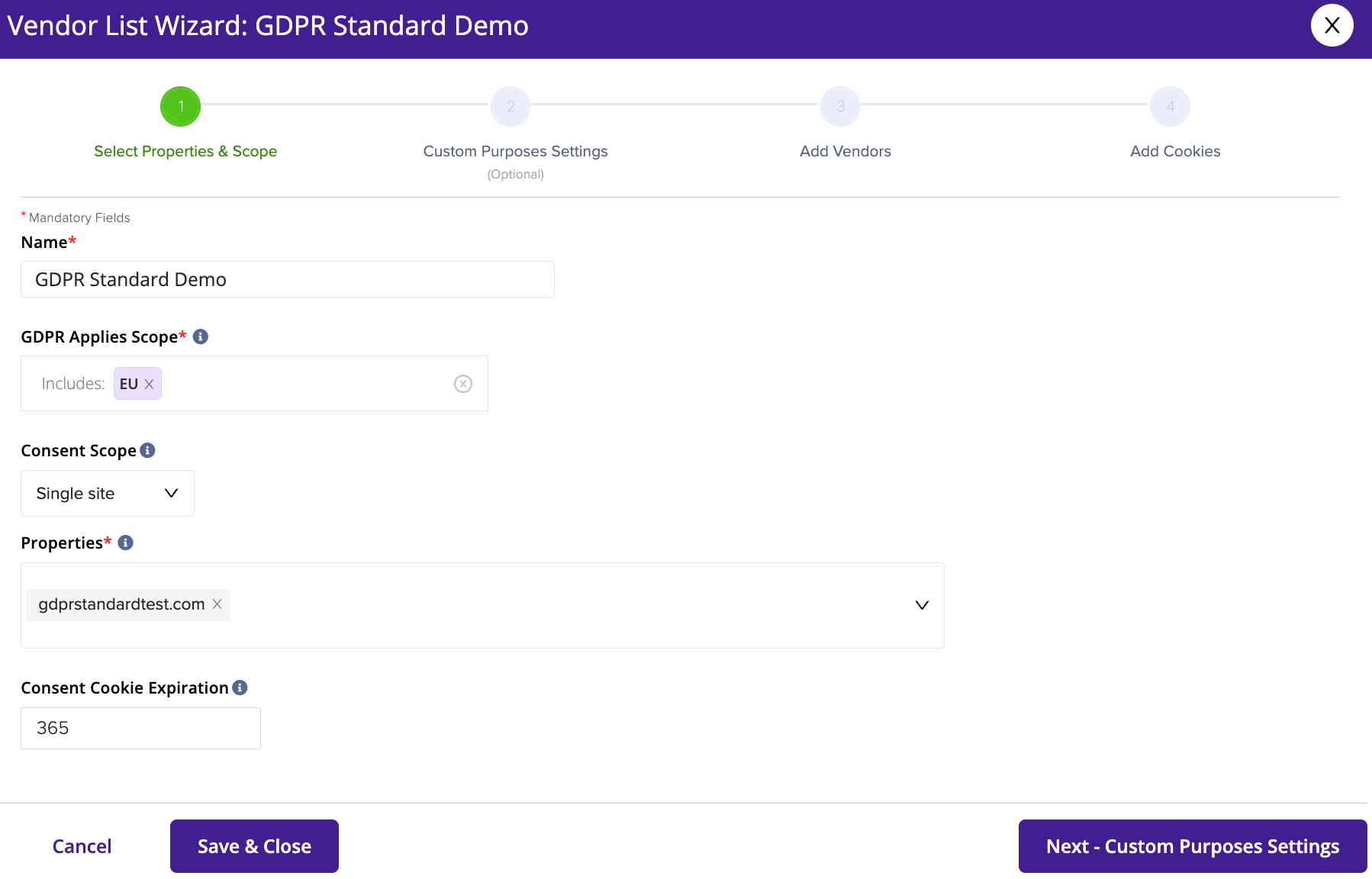Select the EU tag label
The height and width of the screenshot is (879, 1372).
[x=129, y=384]
